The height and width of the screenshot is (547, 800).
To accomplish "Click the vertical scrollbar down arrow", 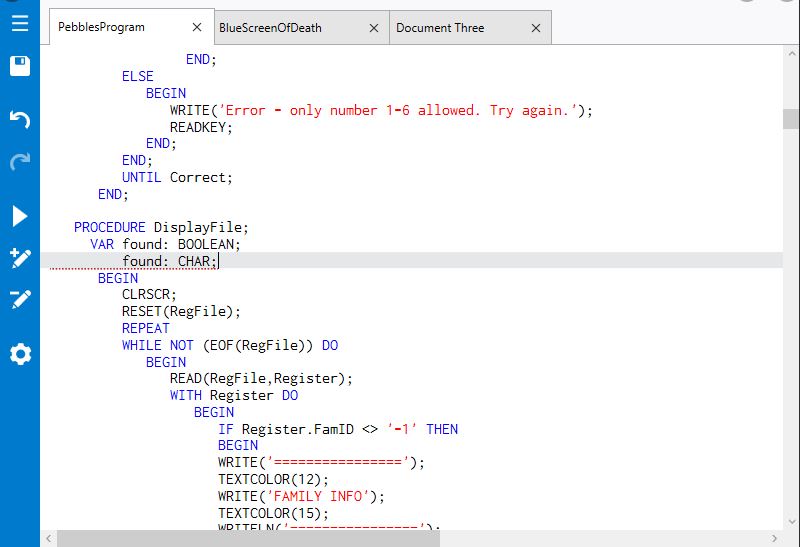I will coord(791,521).
